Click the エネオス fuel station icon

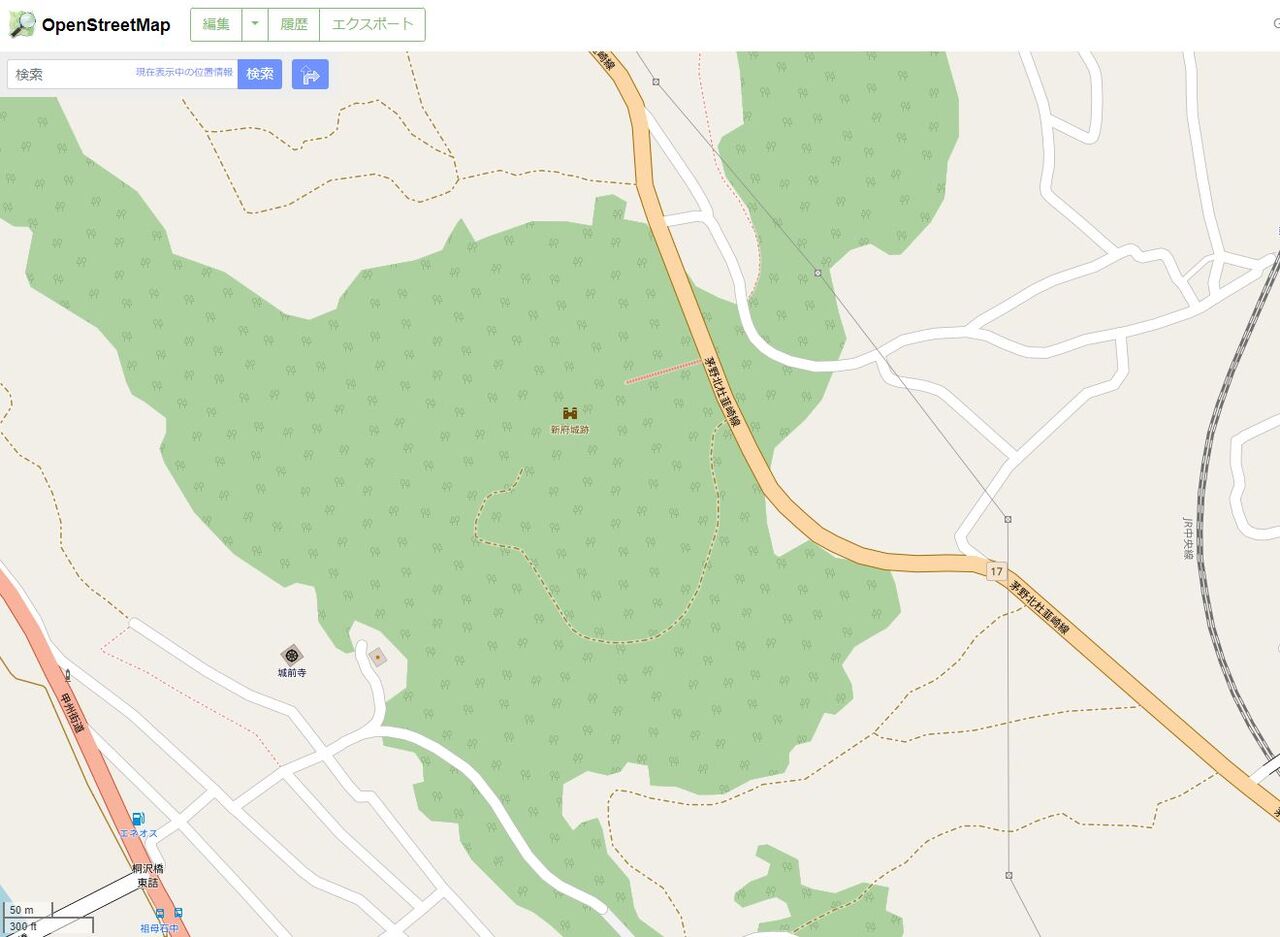(138, 819)
